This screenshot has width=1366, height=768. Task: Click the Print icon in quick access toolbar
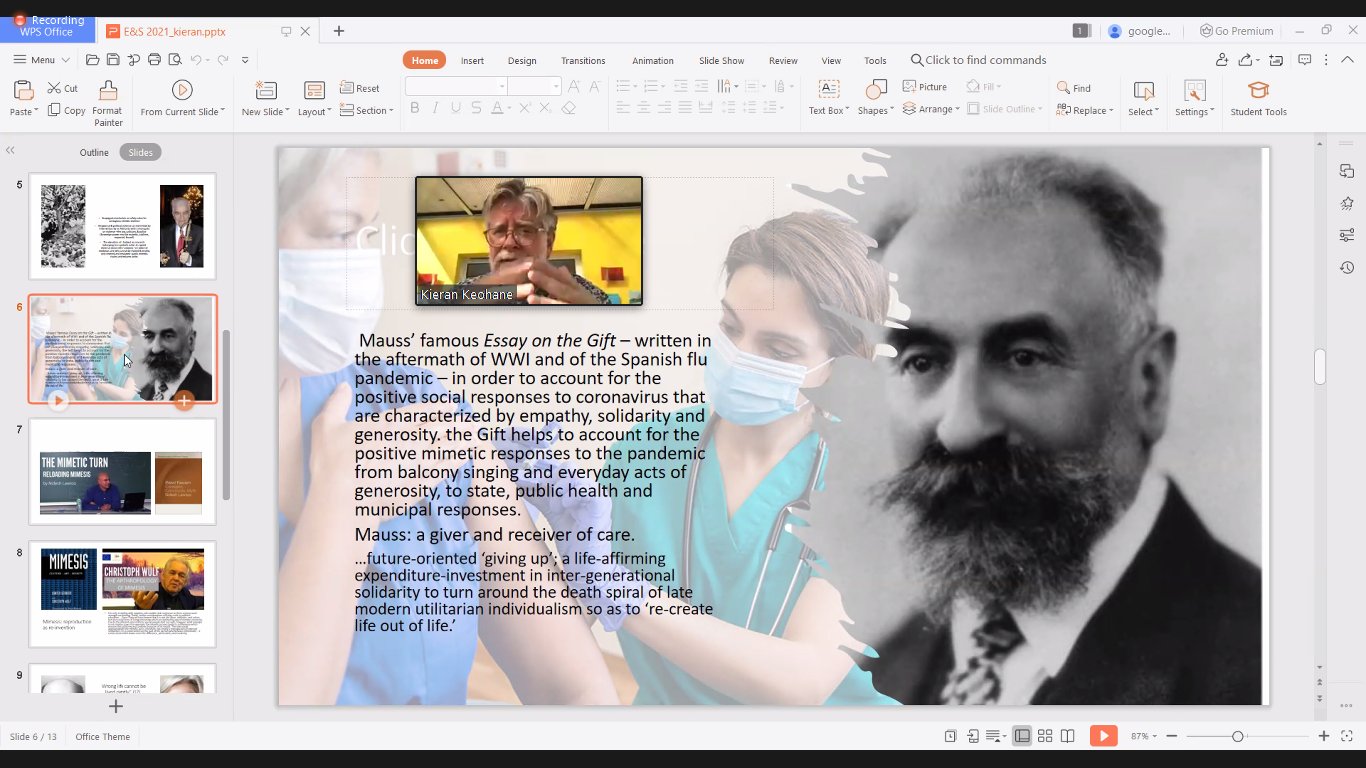pyautogui.click(x=154, y=60)
